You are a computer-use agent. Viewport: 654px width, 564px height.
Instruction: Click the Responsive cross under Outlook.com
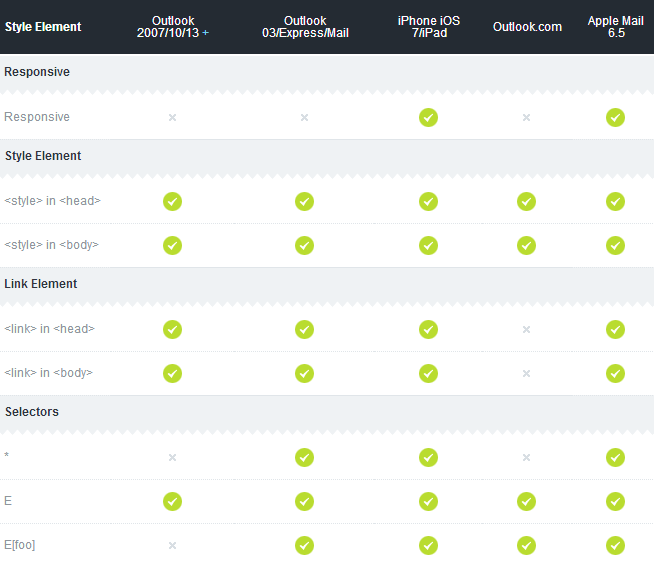point(526,118)
